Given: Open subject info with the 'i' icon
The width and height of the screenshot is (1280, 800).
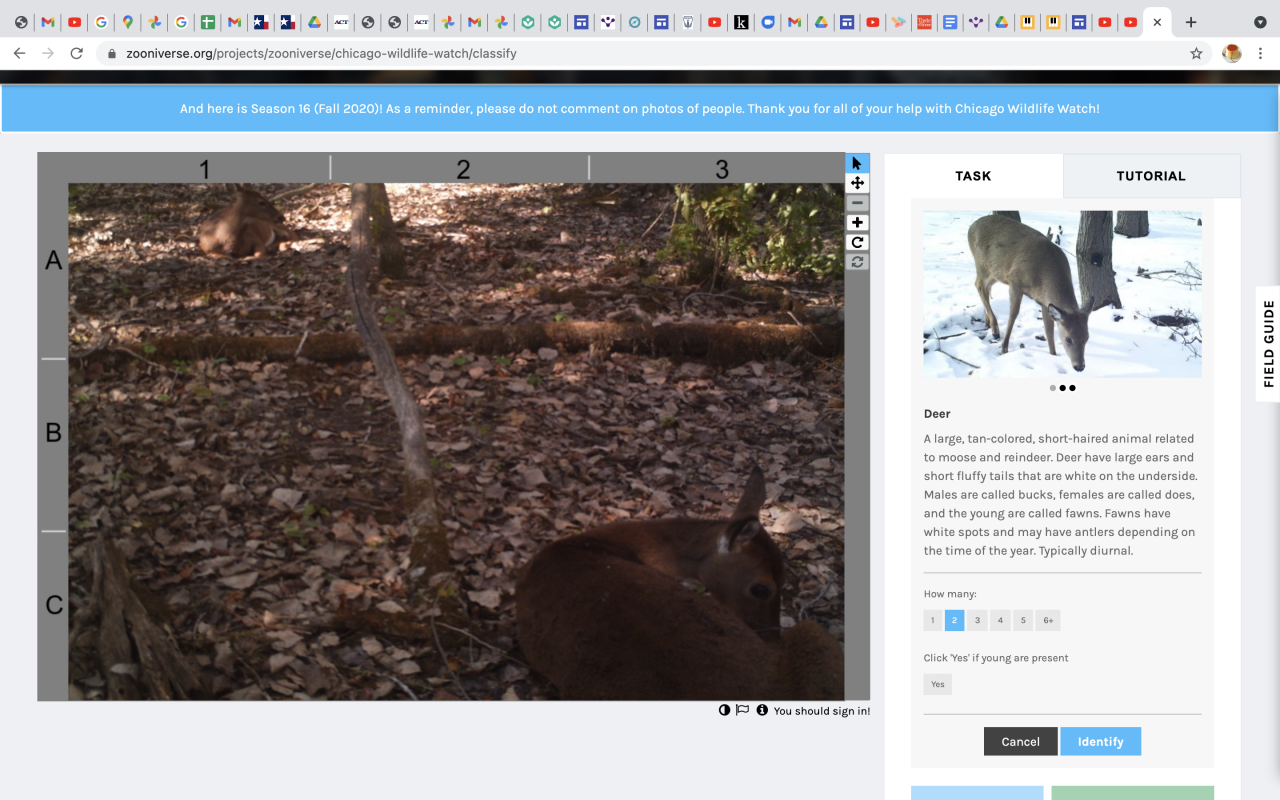Looking at the screenshot, I should click(x=762, y=710).
